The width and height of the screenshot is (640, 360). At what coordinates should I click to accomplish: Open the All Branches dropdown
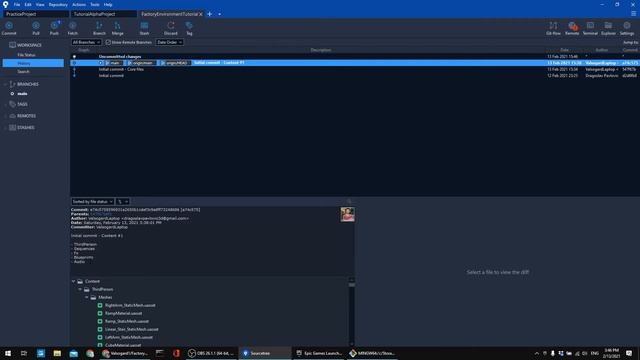click(86, 42)
